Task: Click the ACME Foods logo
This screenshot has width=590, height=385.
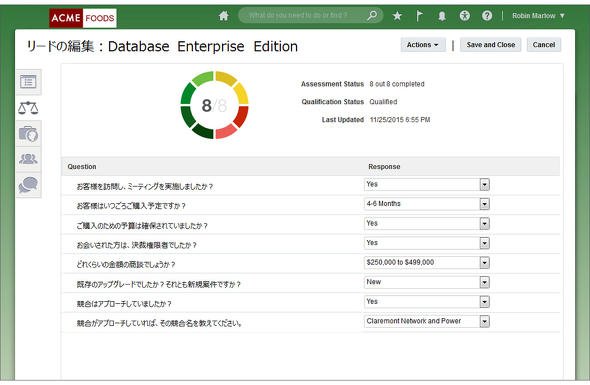Action: [83, 18]
